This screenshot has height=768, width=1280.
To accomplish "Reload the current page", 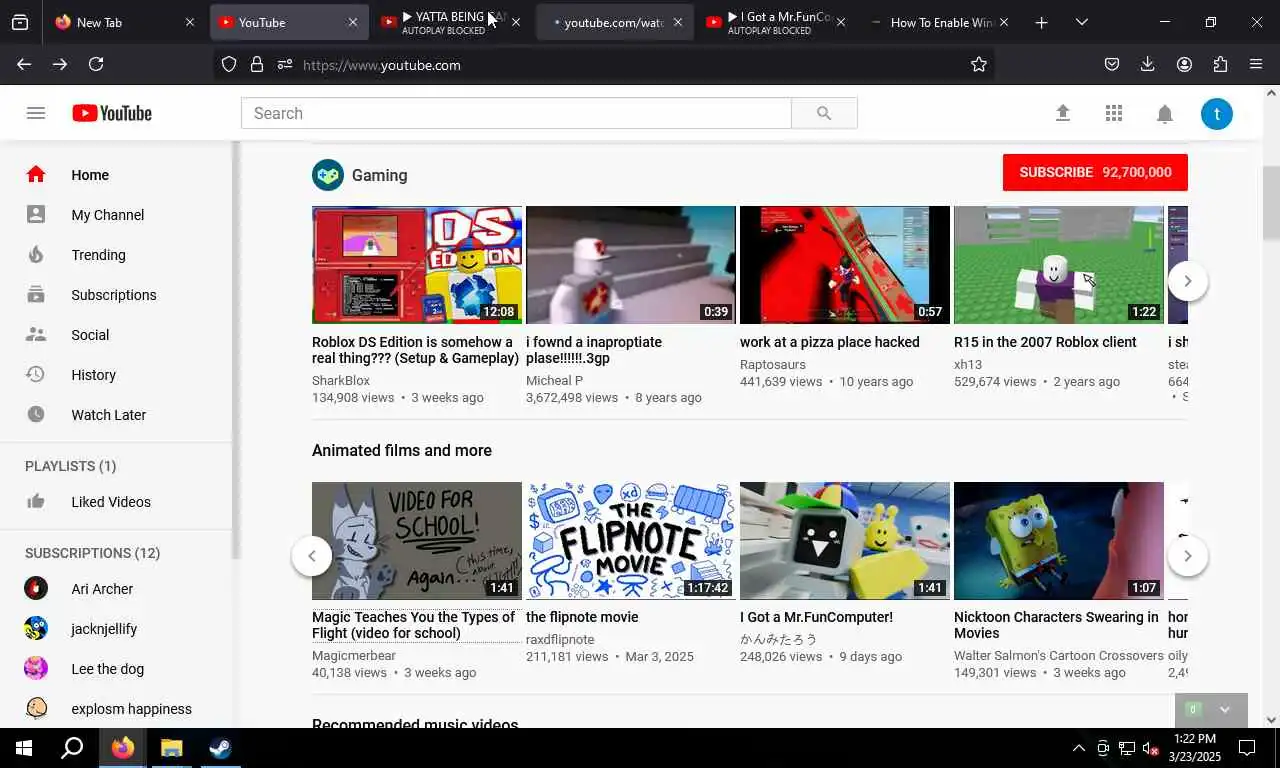I will [x=96, y=64].
